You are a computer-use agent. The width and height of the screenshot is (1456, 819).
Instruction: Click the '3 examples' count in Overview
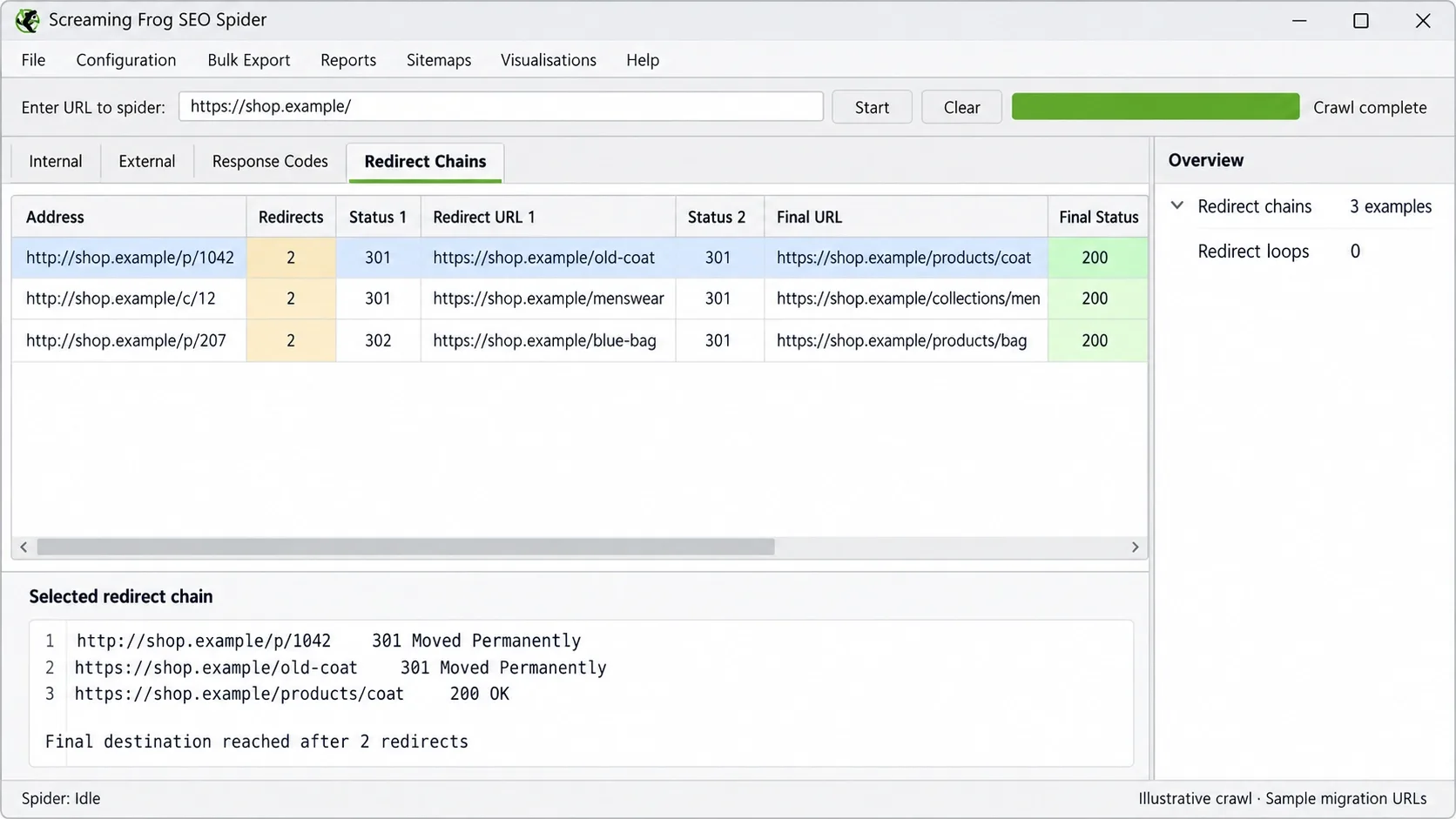click(x=1391, y=206)
